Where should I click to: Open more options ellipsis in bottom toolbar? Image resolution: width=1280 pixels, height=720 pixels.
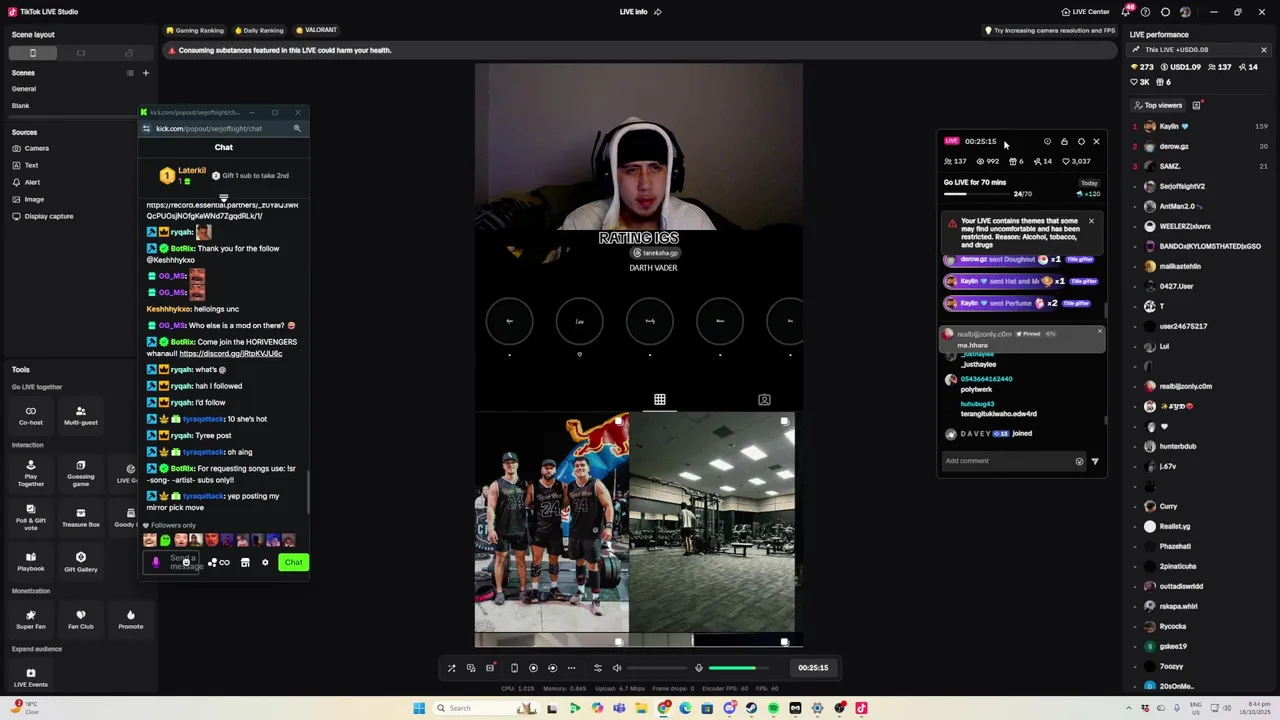(x=571, y=668)
